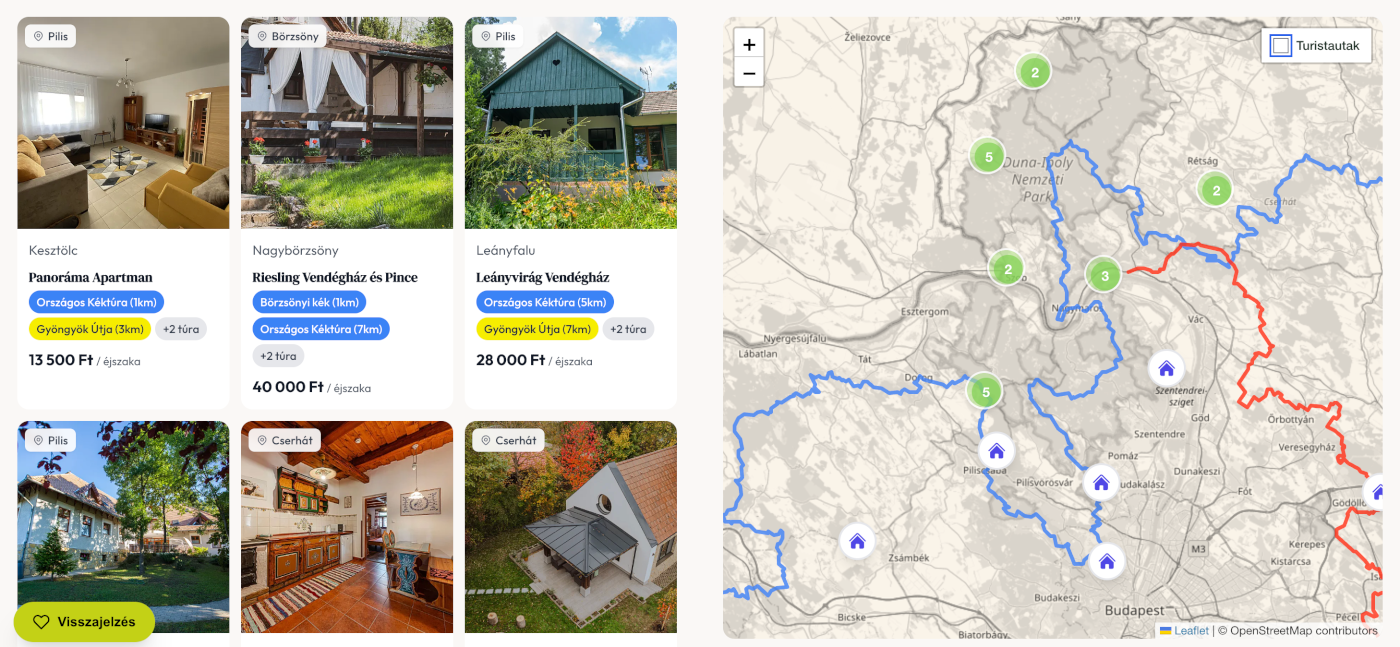
Task: Expand the cluster of 3 near Nagymaros
Action: tap(1104, 275)
